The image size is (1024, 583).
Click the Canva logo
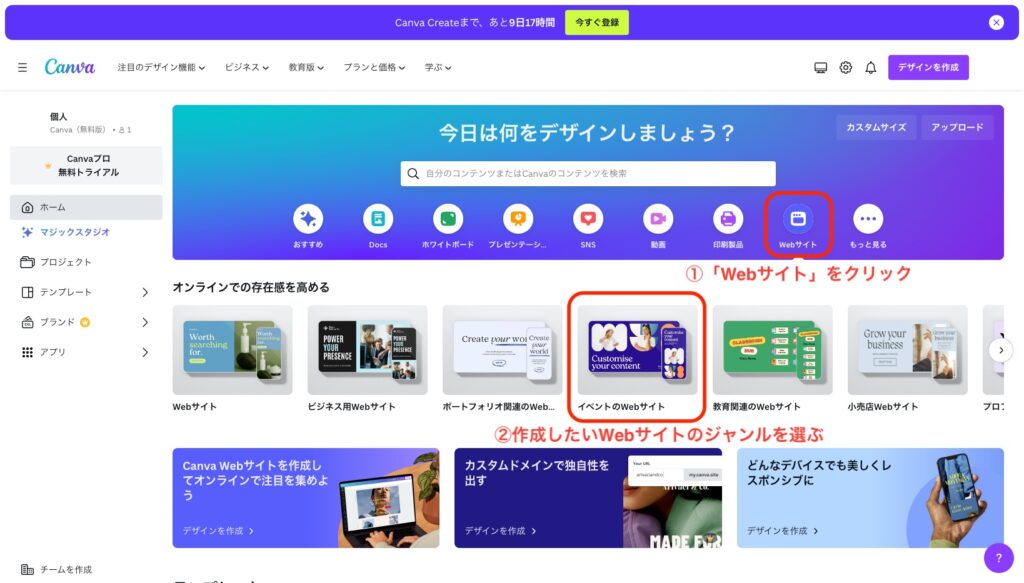[x=69, y=67]
